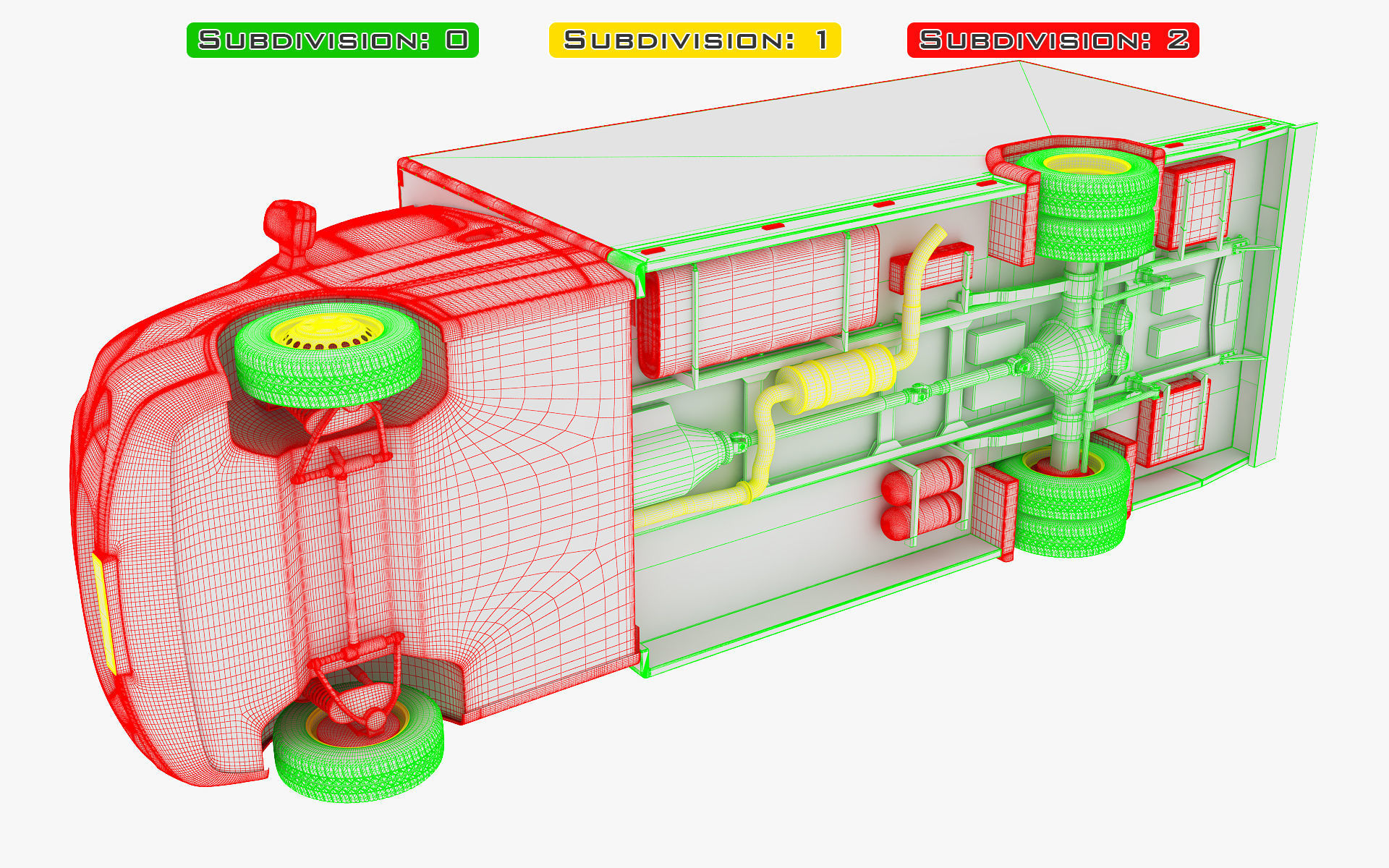The width and height of the screenshot is (1389, 868).
Task: Click the white cargo box side panel
Action: pyautogui.click(x=723, y=166)
